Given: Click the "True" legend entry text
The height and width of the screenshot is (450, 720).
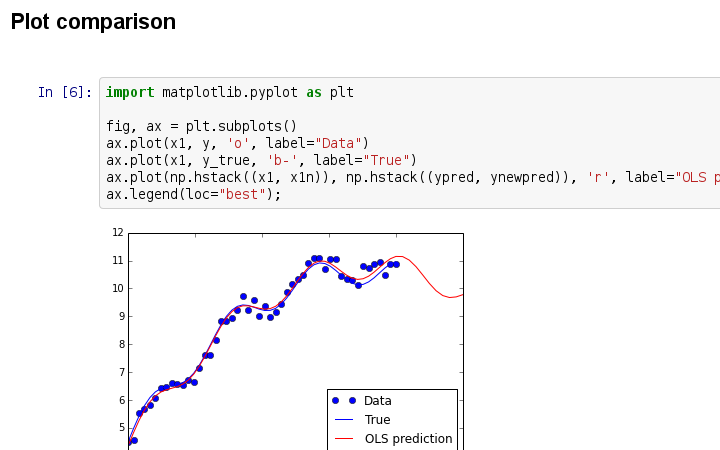Looking at the screenshot, I should click(x=377, y=420).
